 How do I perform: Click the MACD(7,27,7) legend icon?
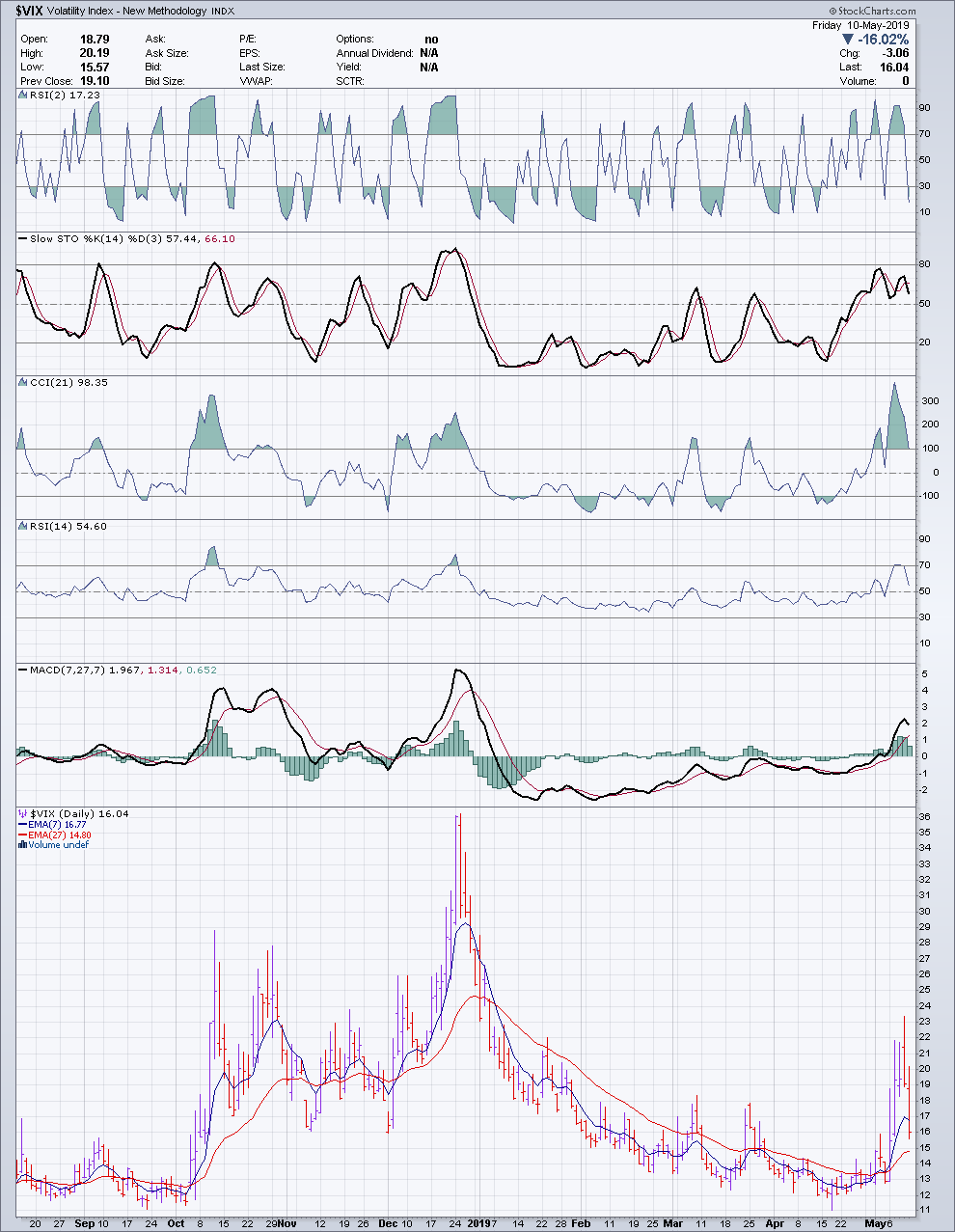click(x=22, y=670)
